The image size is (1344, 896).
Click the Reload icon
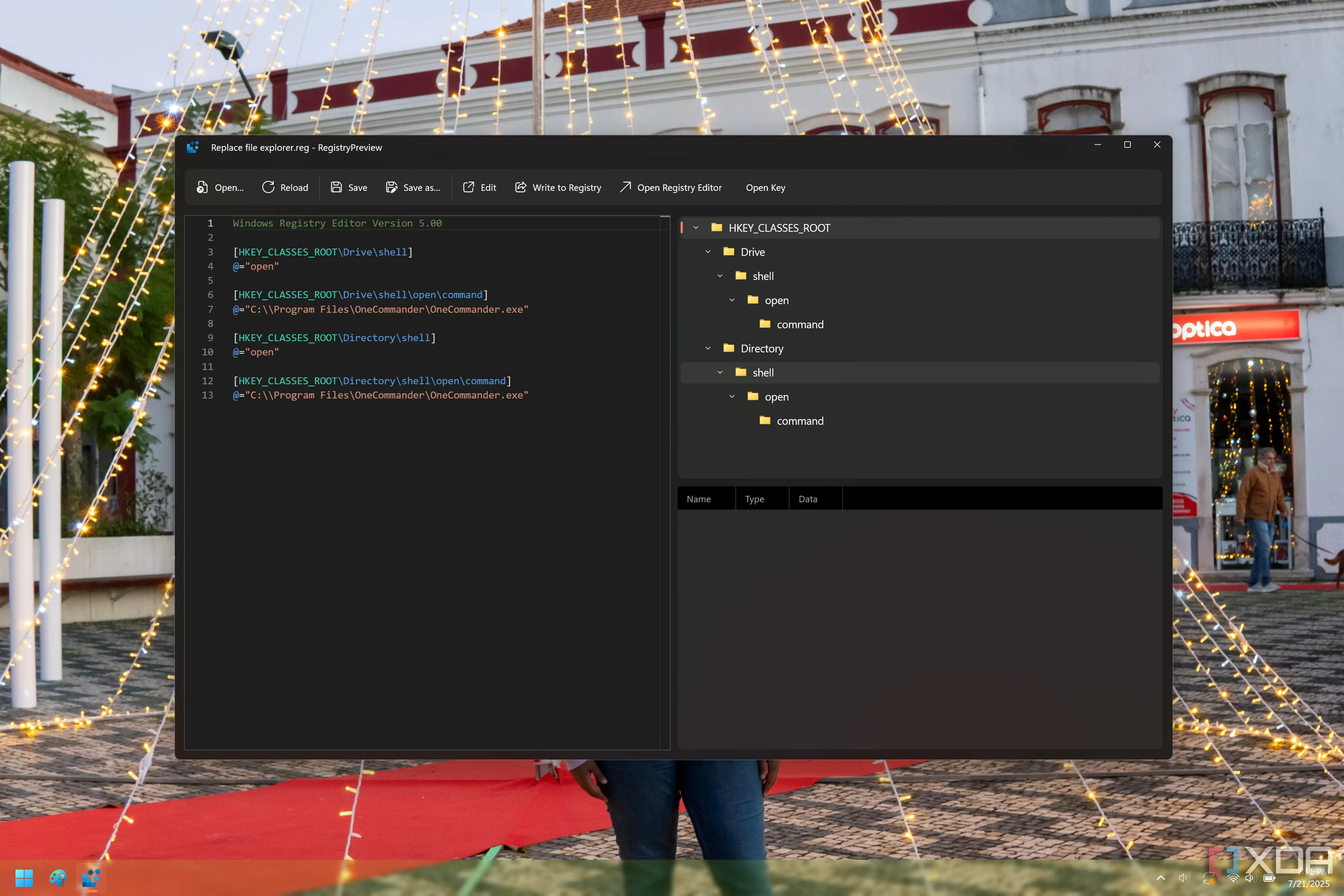(x=268, y=187)
